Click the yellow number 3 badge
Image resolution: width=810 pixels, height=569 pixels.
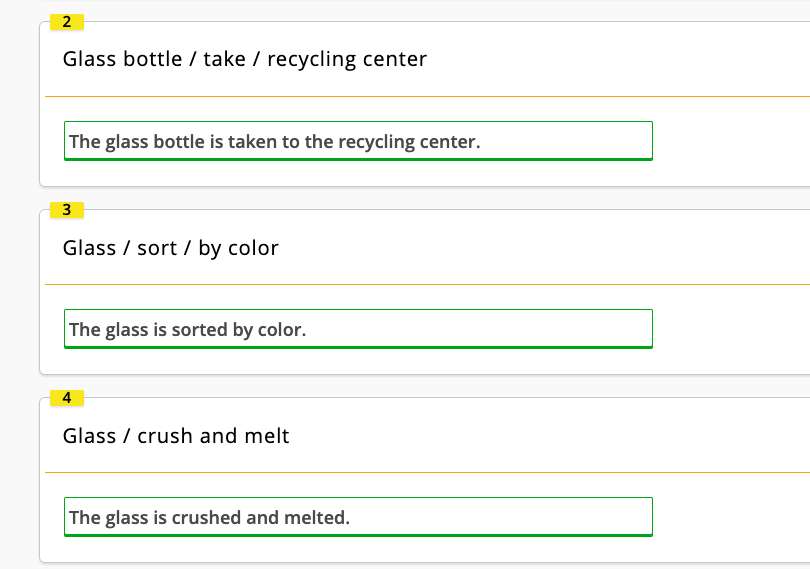(67, 210)
